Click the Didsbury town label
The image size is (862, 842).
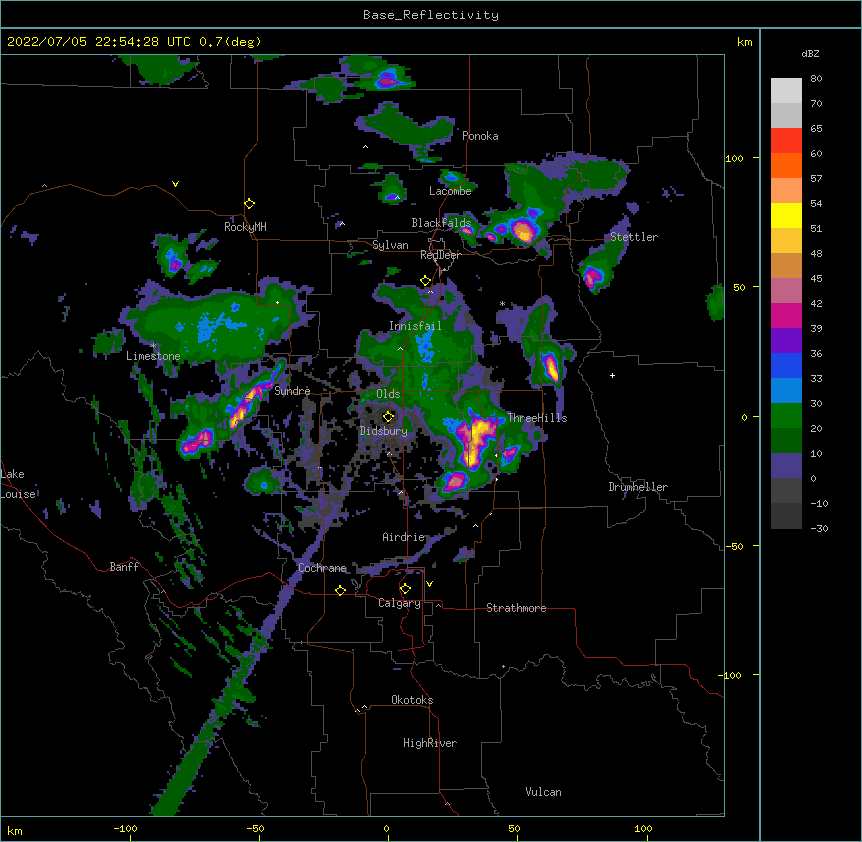click(x=384, y=431)
